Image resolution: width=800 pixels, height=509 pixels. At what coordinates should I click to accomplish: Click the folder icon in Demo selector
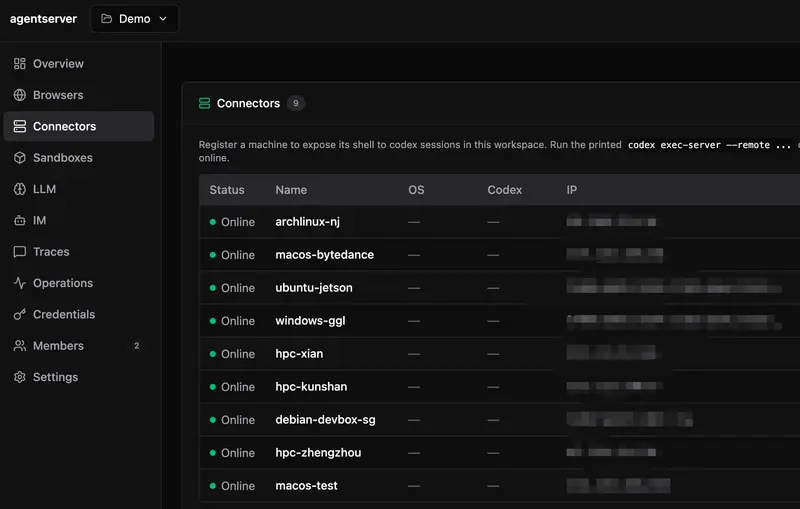point(106,19)
